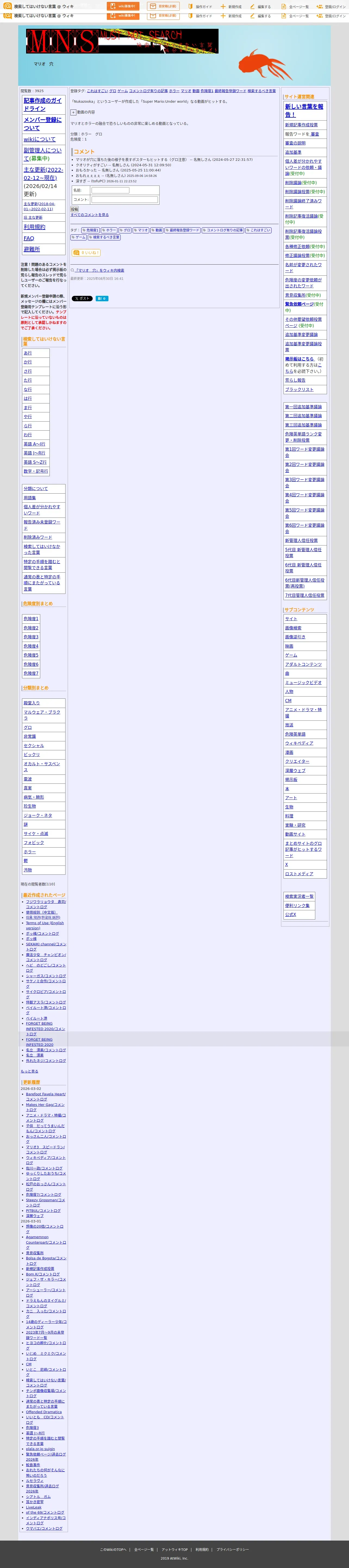Viewport: 349px width, 1568px height.
Task: Open アダルトコンテンツ in the サブコンテンツ list
Action: tap(303, 664)
